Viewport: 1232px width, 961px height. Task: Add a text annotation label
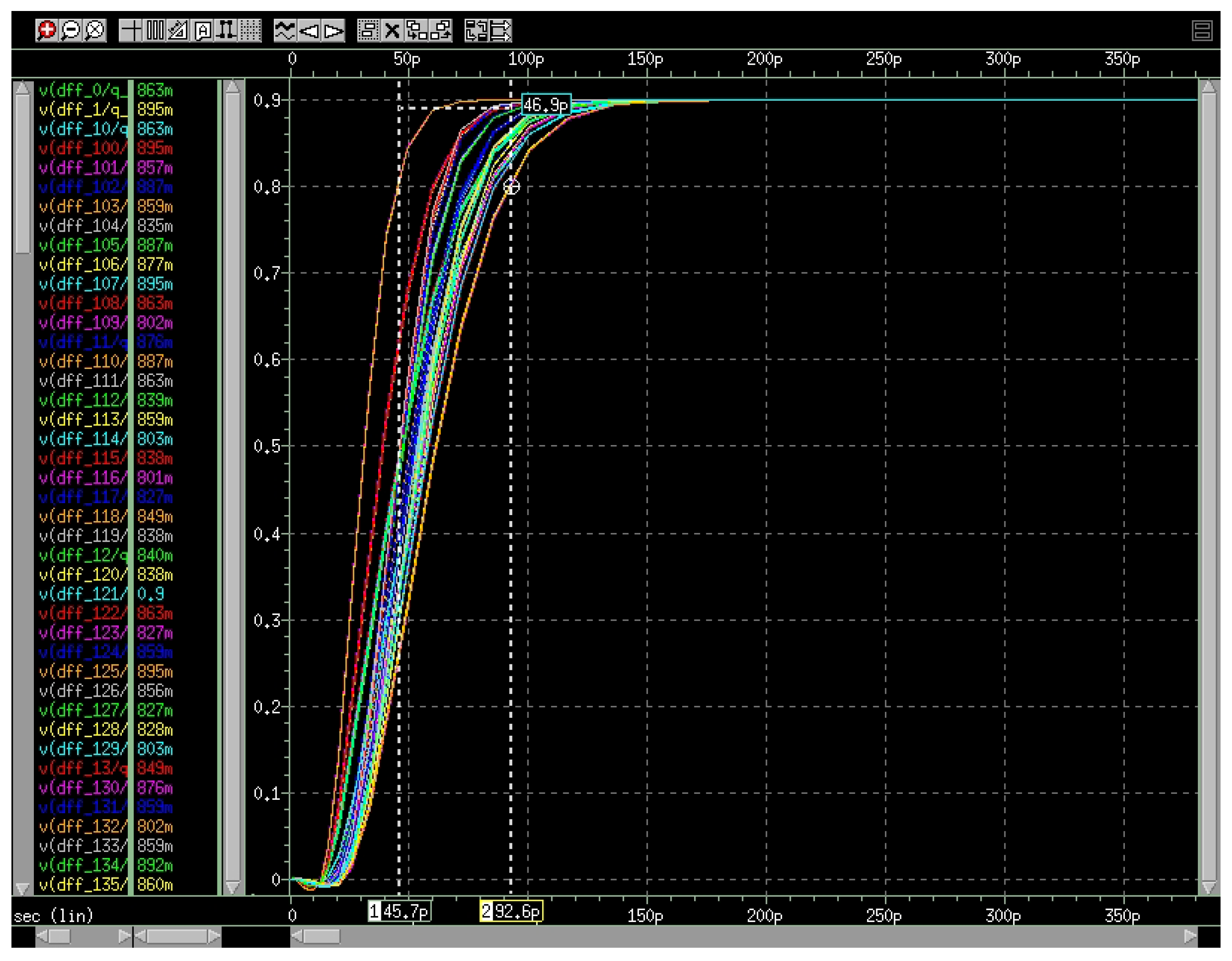pos(202,30)
